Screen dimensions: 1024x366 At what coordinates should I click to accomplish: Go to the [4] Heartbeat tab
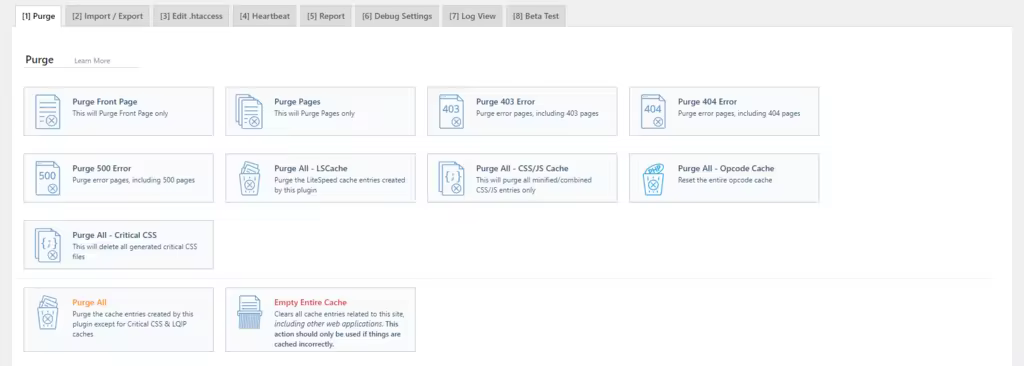pyautogui.click(x=264, y=16)
